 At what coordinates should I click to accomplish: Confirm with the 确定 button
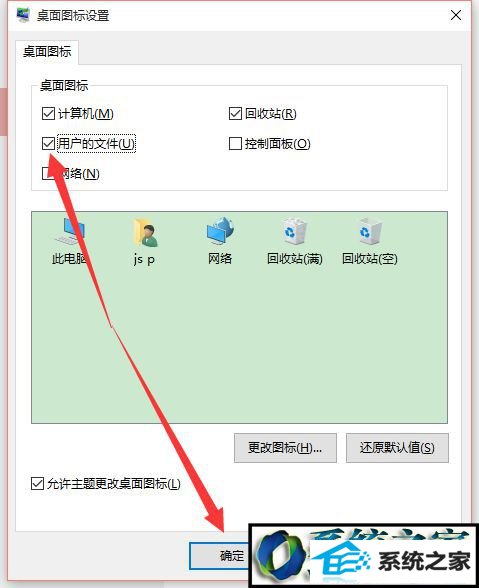219,556
